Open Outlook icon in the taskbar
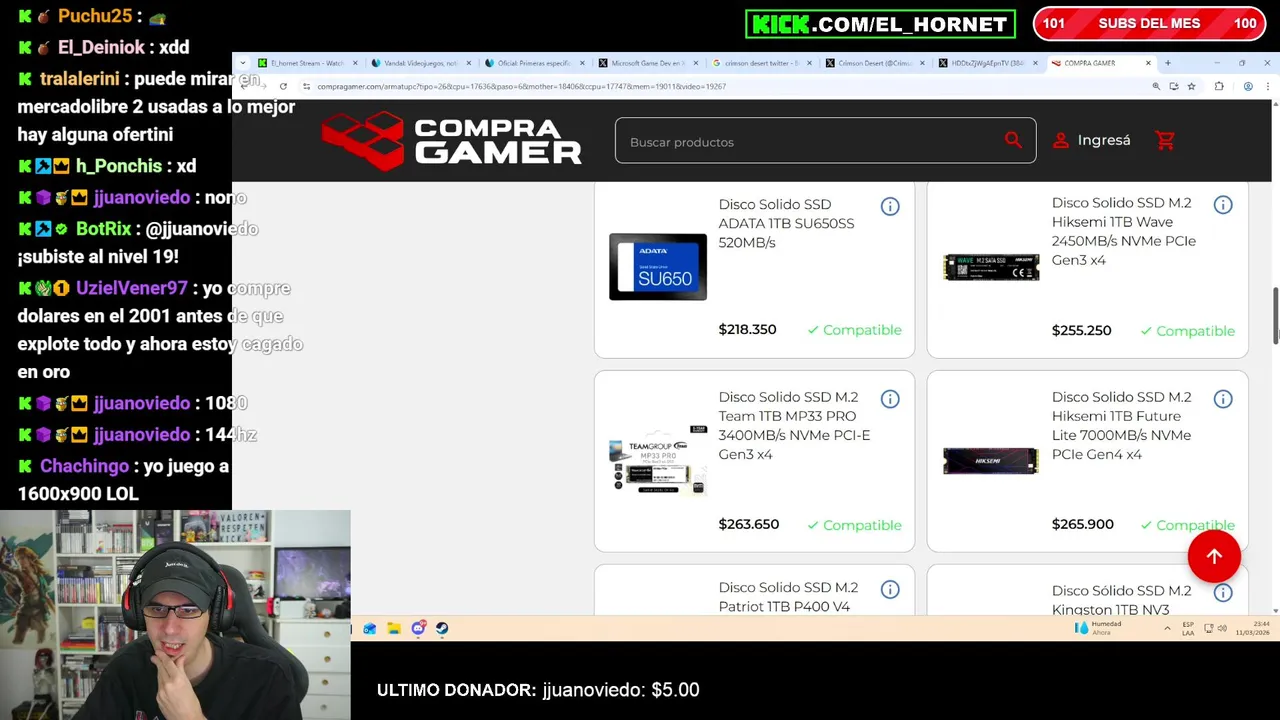This screenshot has width=1280, height=720. pos(370,628)
